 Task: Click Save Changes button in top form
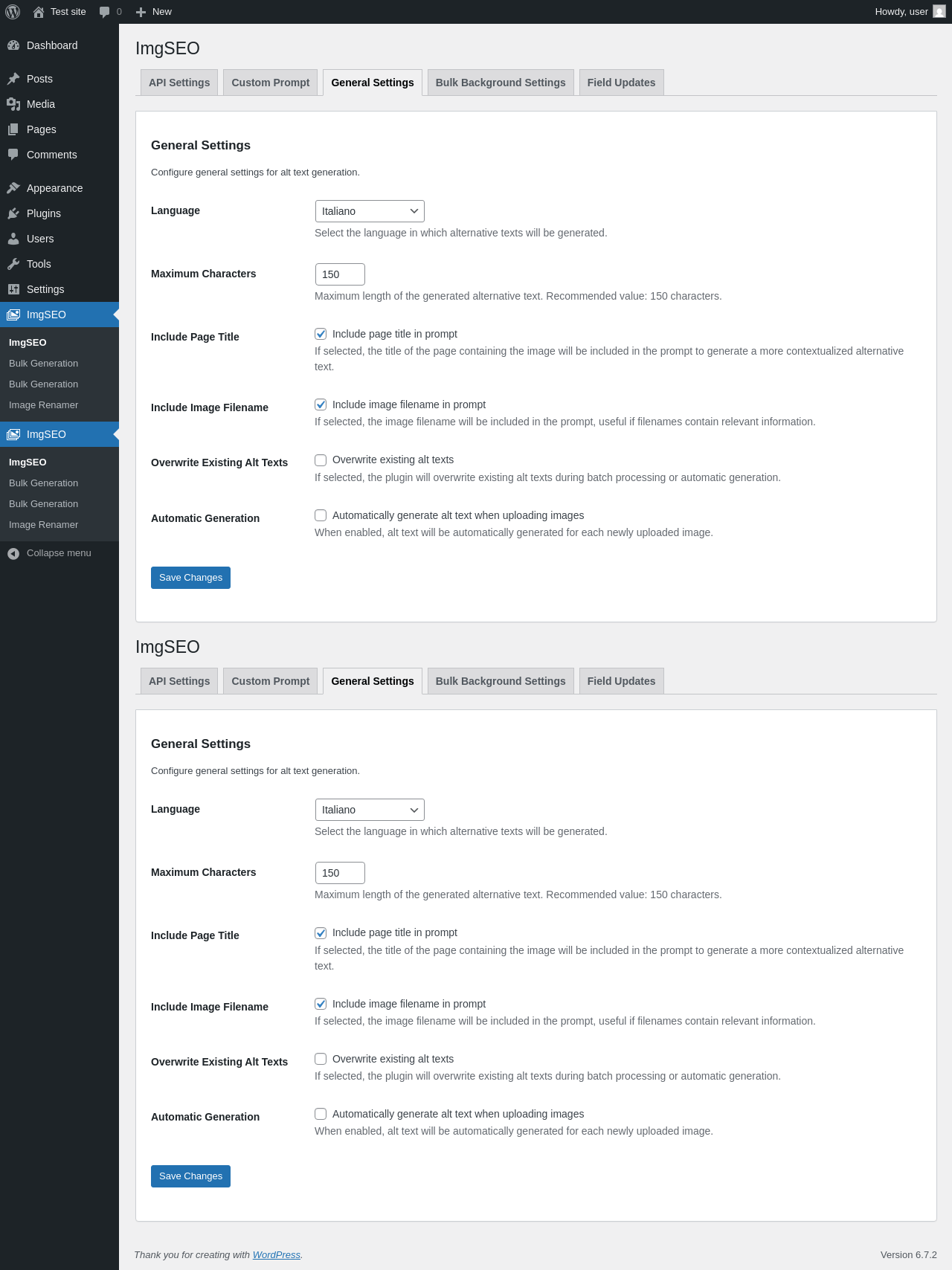tap(190, 578)
